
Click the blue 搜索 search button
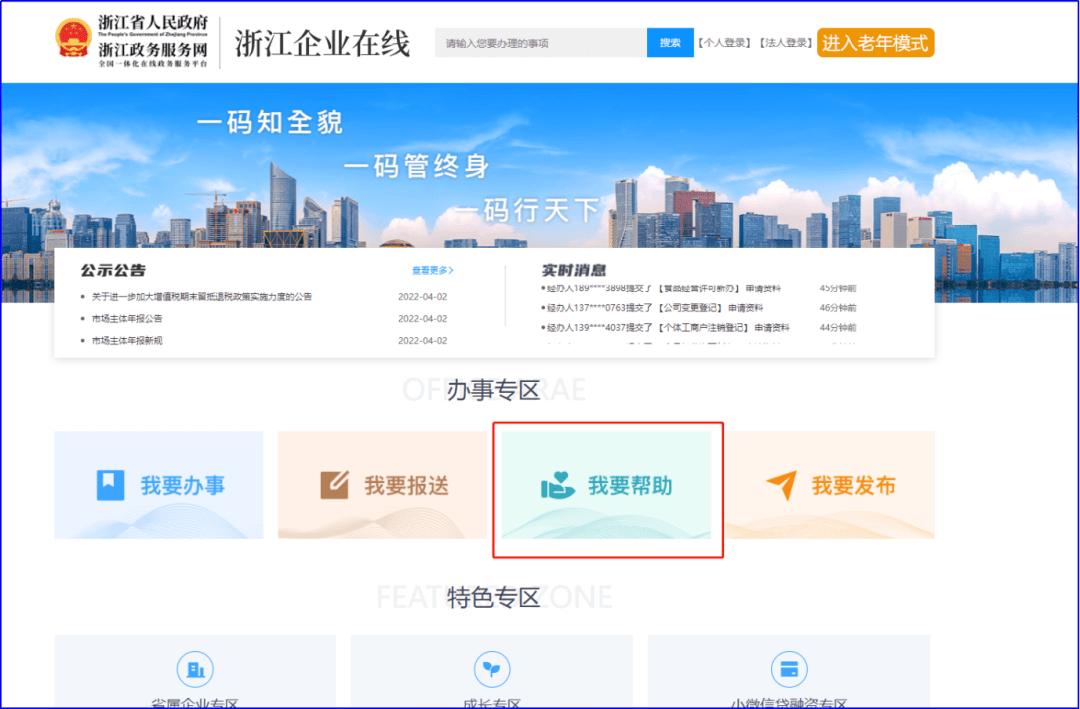tap(670, 43)
